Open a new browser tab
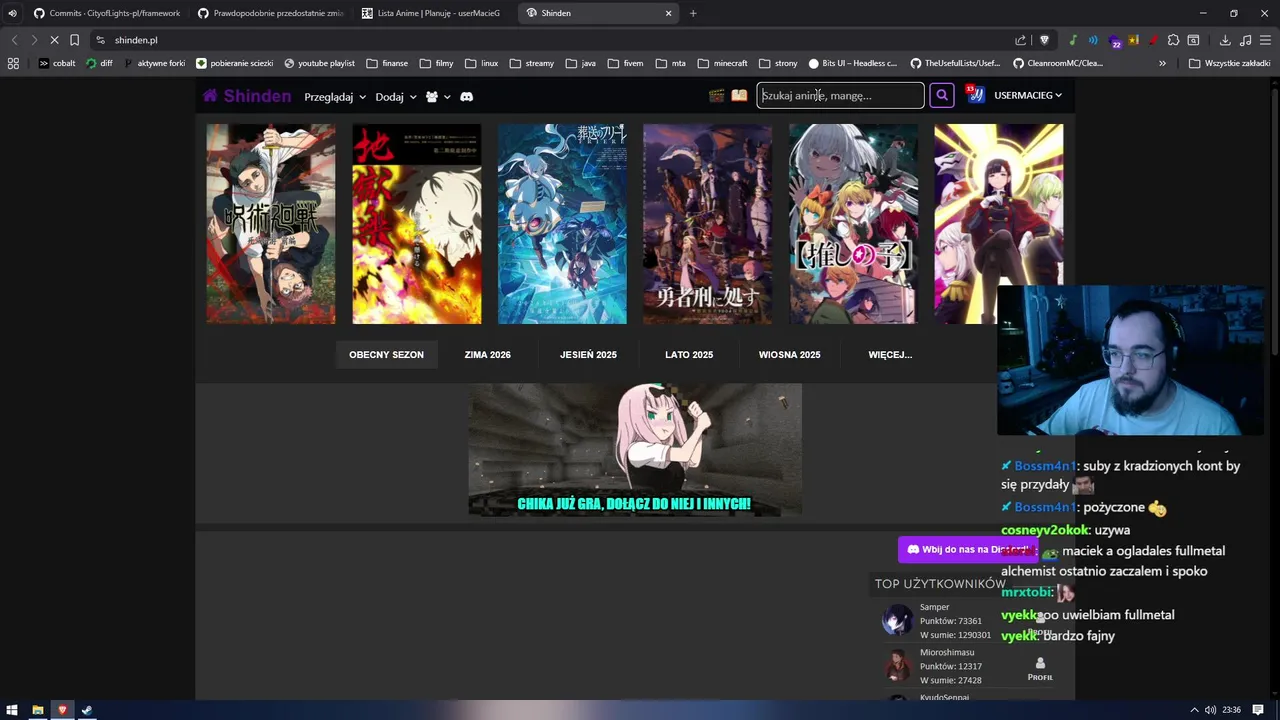Screen dimensions: 1280x720 coord(693,13)
